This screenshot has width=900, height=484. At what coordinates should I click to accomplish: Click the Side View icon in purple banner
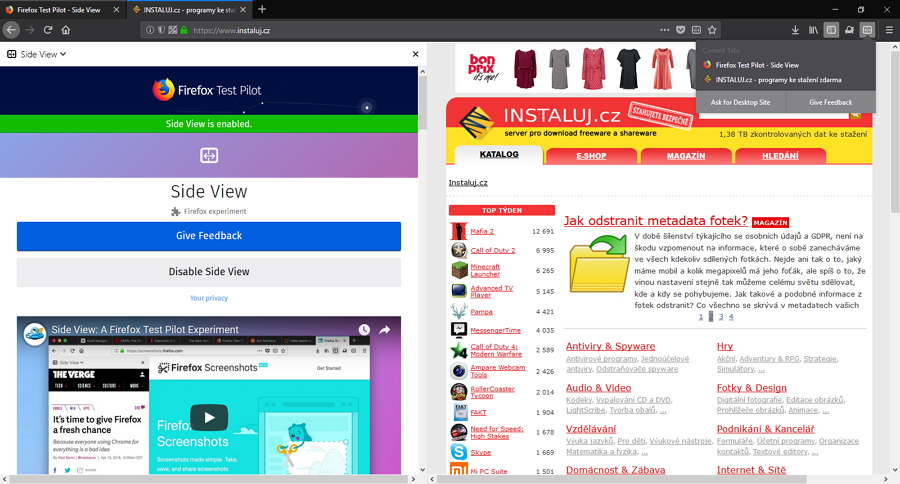click(209, 155)
